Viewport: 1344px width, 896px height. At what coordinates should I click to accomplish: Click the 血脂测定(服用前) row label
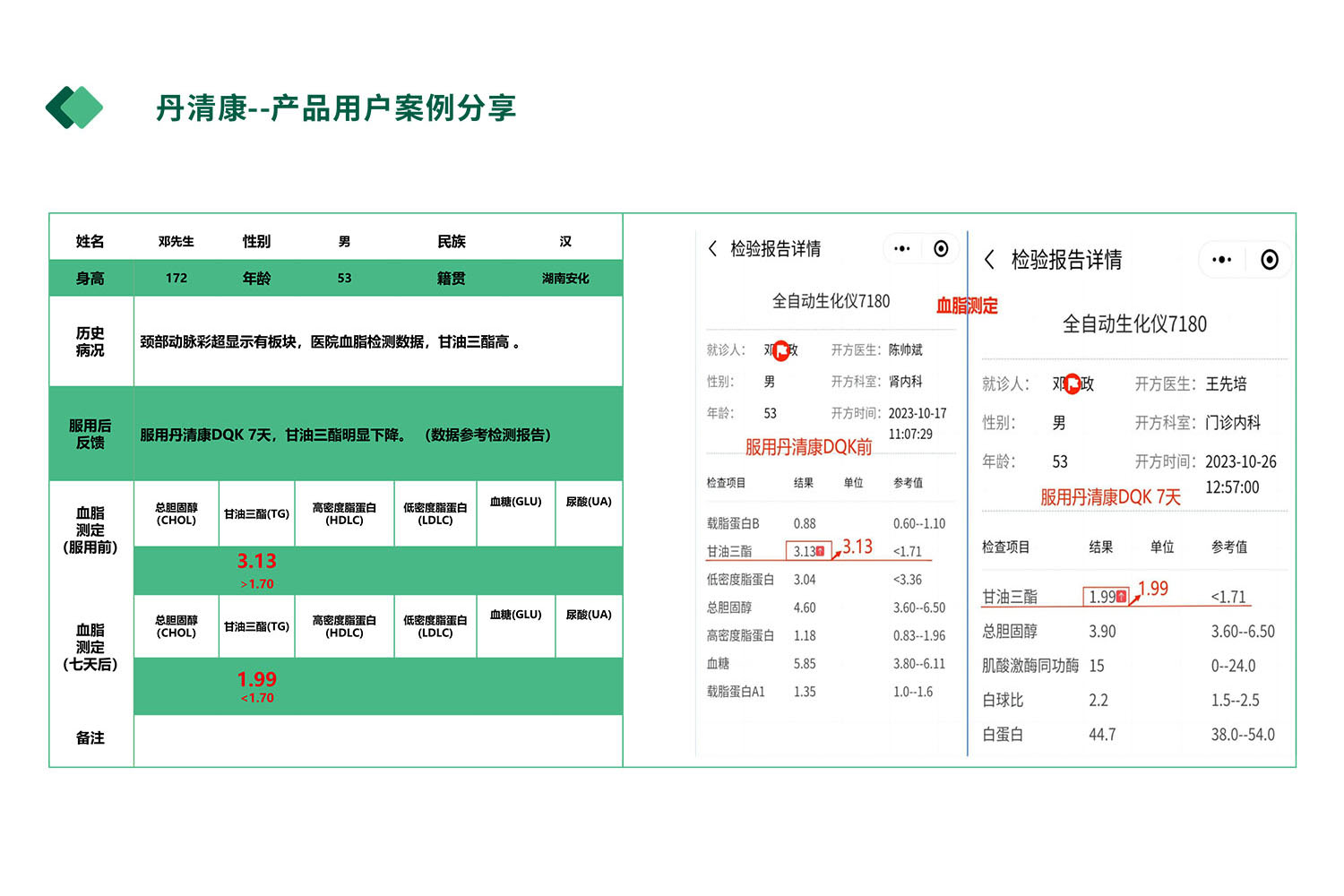(90, 530)
